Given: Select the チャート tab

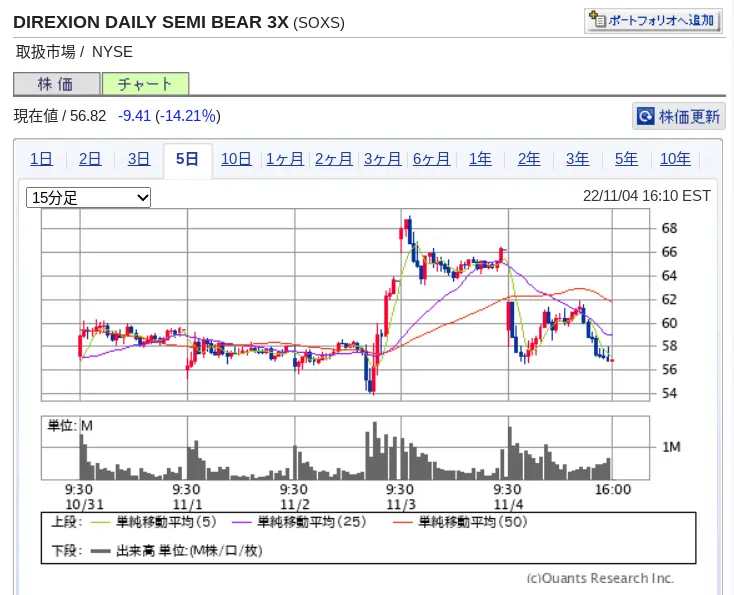Looking at the screenshot, I should coord(146,84).
